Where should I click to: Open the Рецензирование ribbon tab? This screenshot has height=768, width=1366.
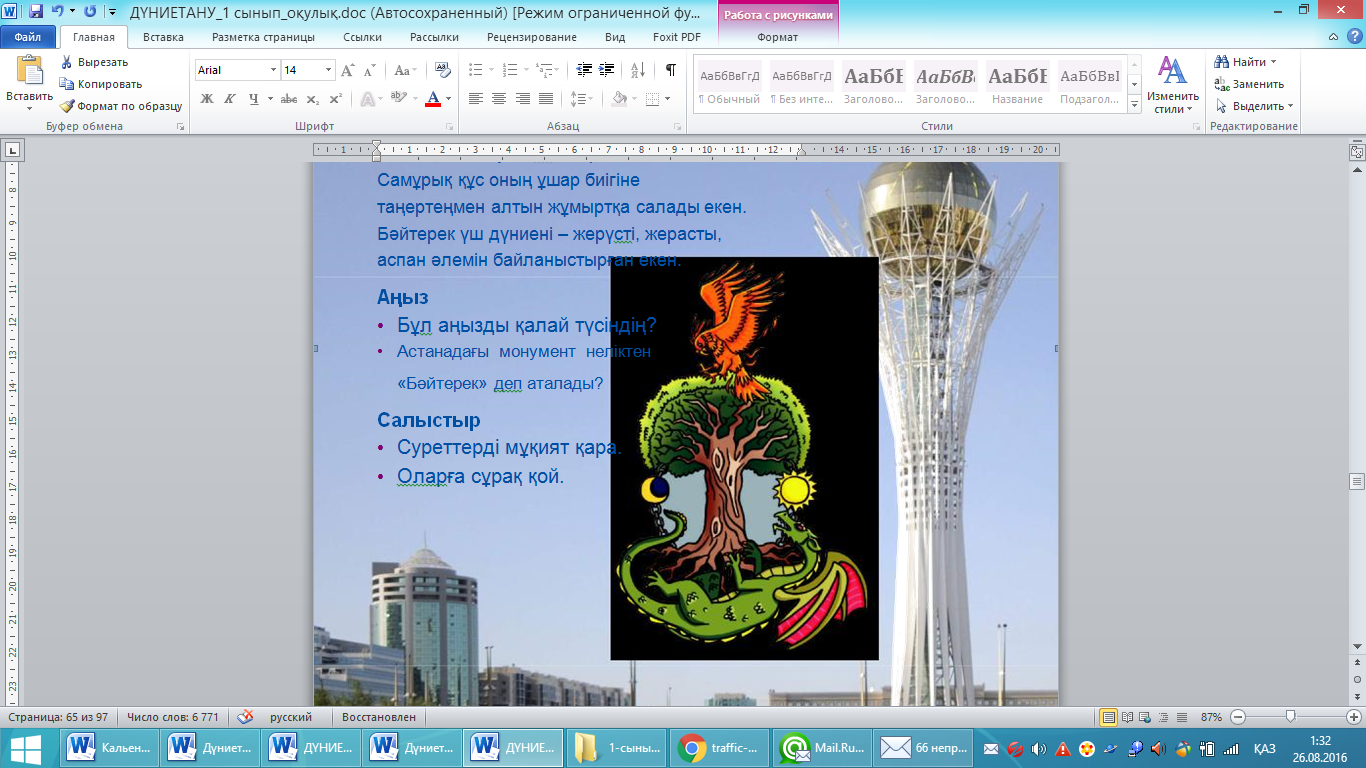531,37
